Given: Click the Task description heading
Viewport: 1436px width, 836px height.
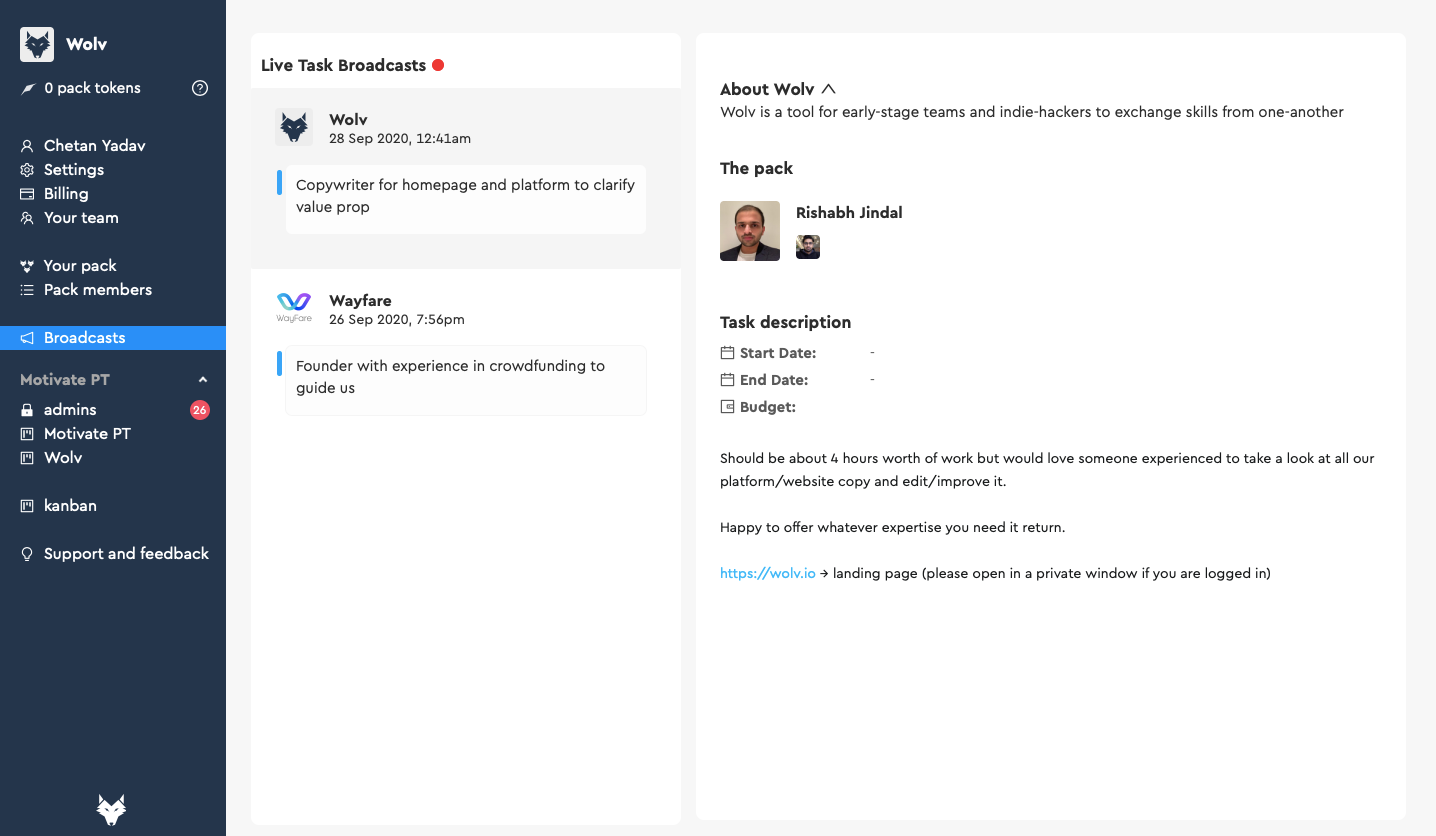Looking at the screenshot, I should [x=785, y=322].
